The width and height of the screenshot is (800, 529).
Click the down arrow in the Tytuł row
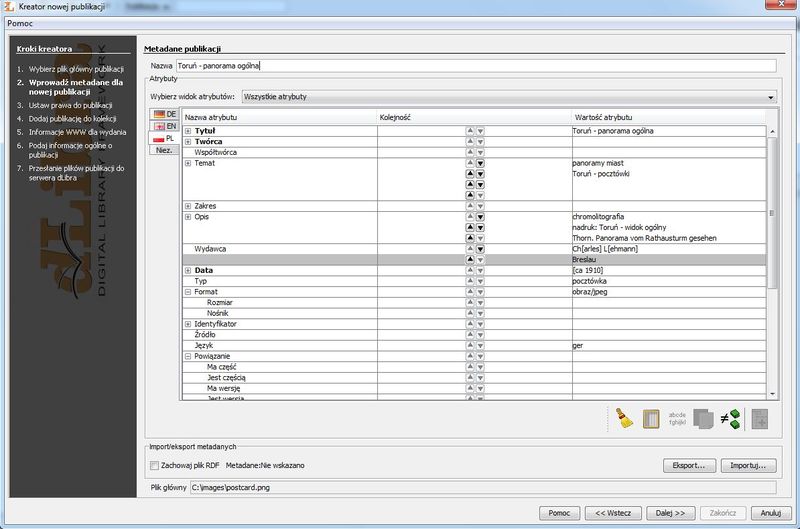coord(480,131)
